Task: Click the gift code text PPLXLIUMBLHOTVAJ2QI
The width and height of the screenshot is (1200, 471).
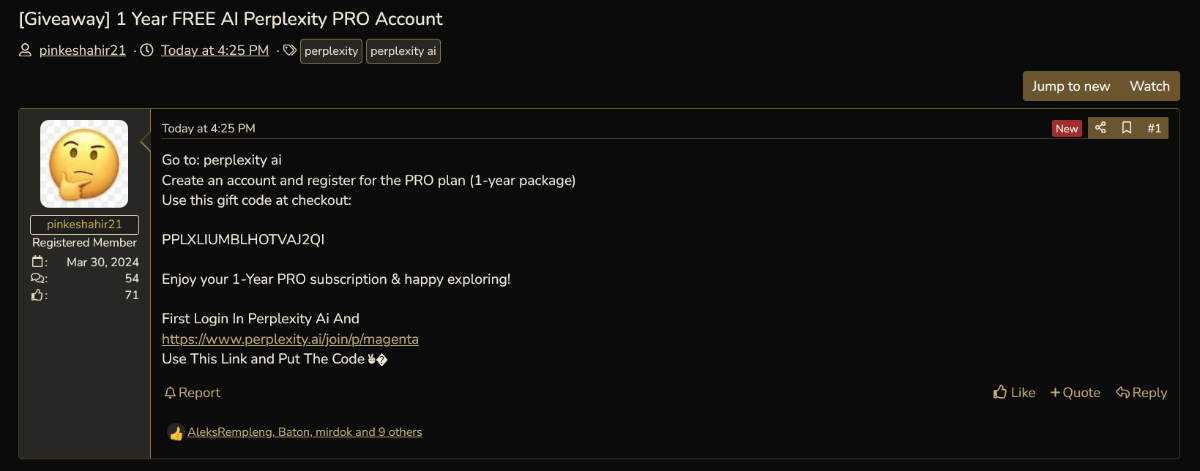Action: pyautogui.click(x=243, y=240)
